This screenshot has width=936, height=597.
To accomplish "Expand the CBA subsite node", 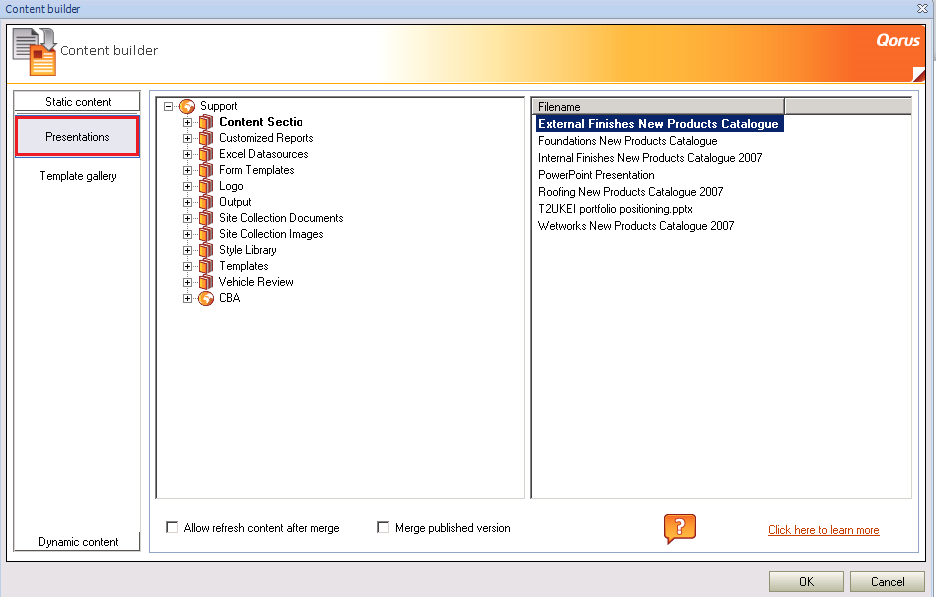I will [187, 298].
